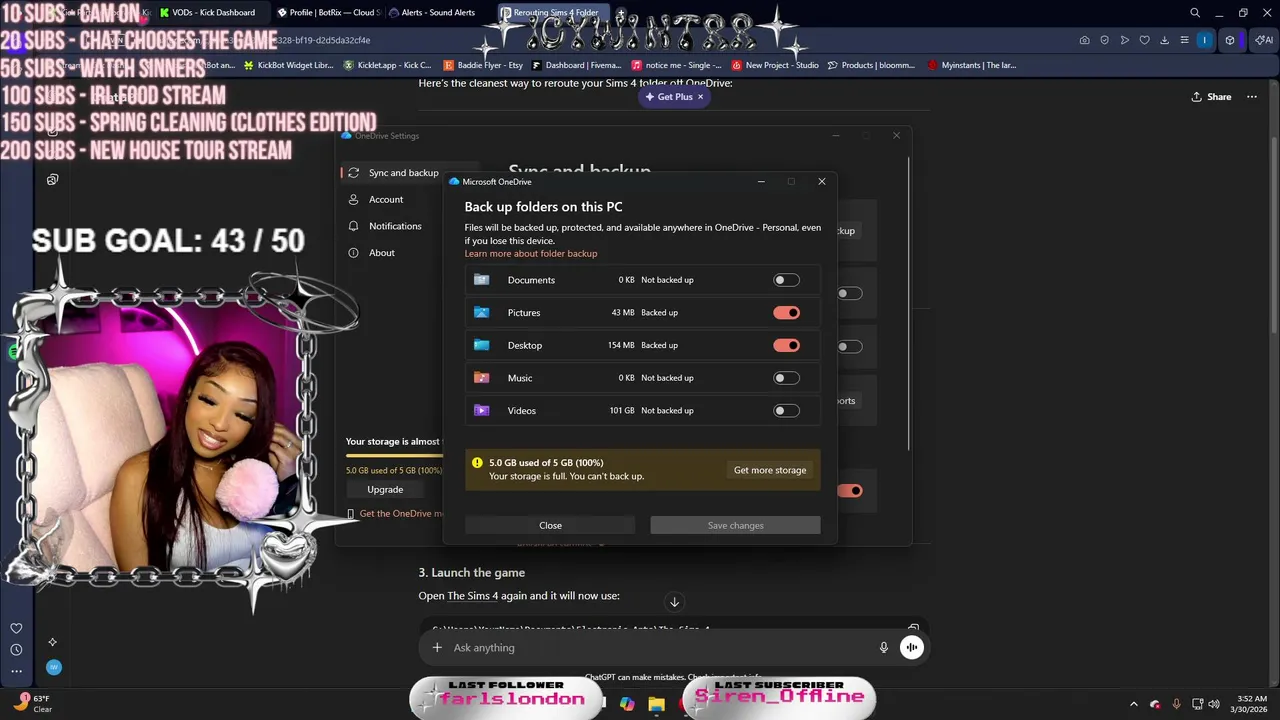Open Kicklet.app bookmark

click(387, 65)
